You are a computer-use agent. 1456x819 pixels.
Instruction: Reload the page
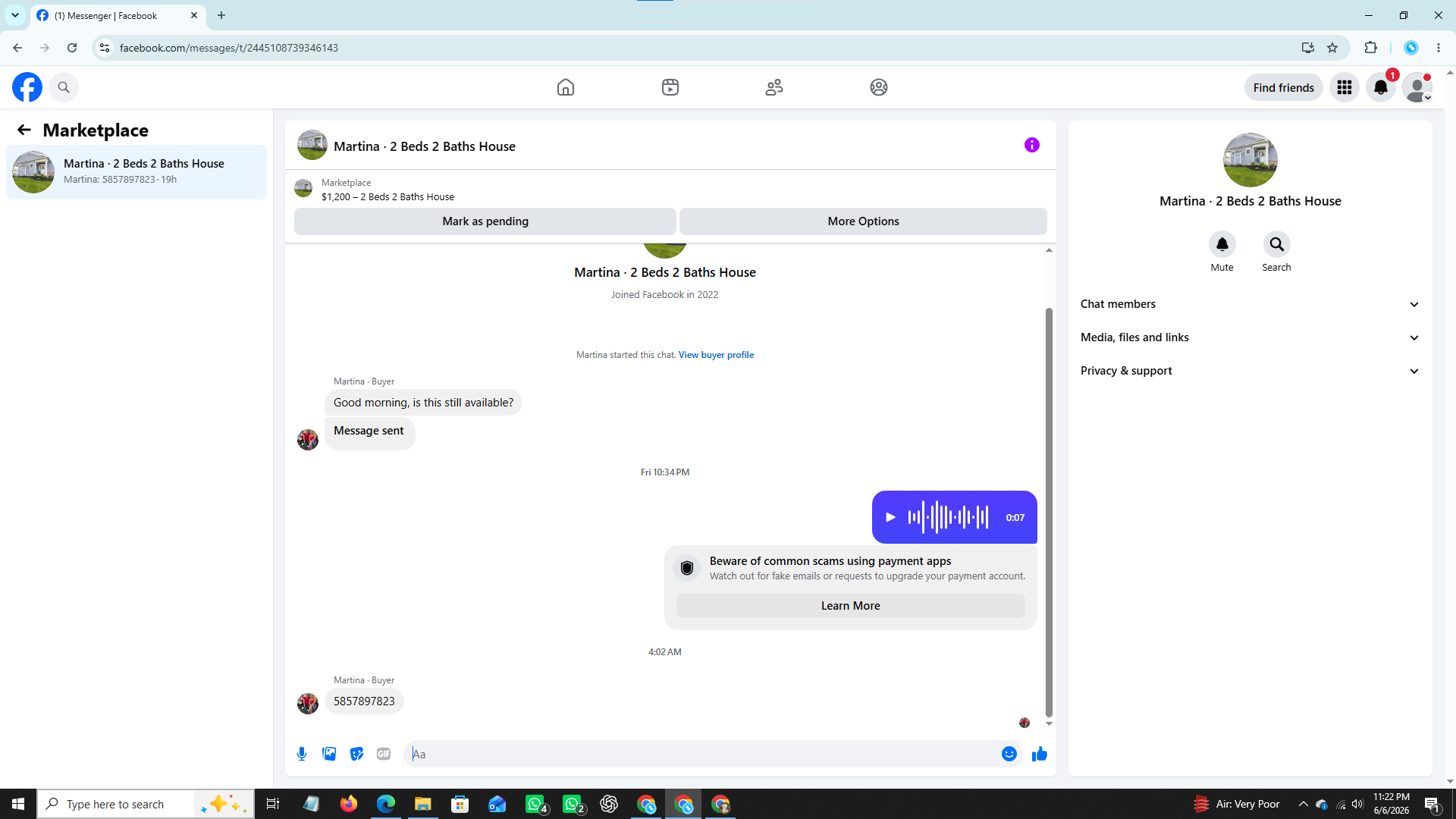(x=72, y=48)
